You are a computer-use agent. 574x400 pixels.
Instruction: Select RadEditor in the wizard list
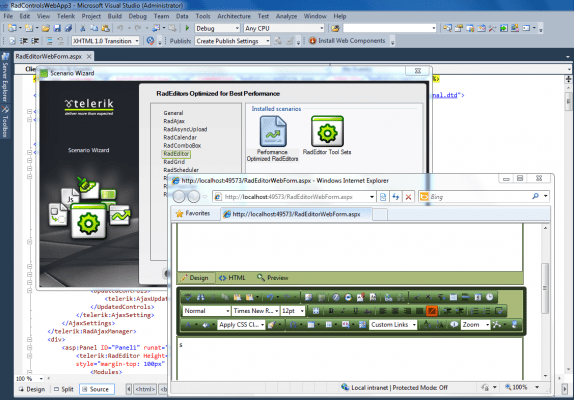pyautogui.click(x=176, y=154)
